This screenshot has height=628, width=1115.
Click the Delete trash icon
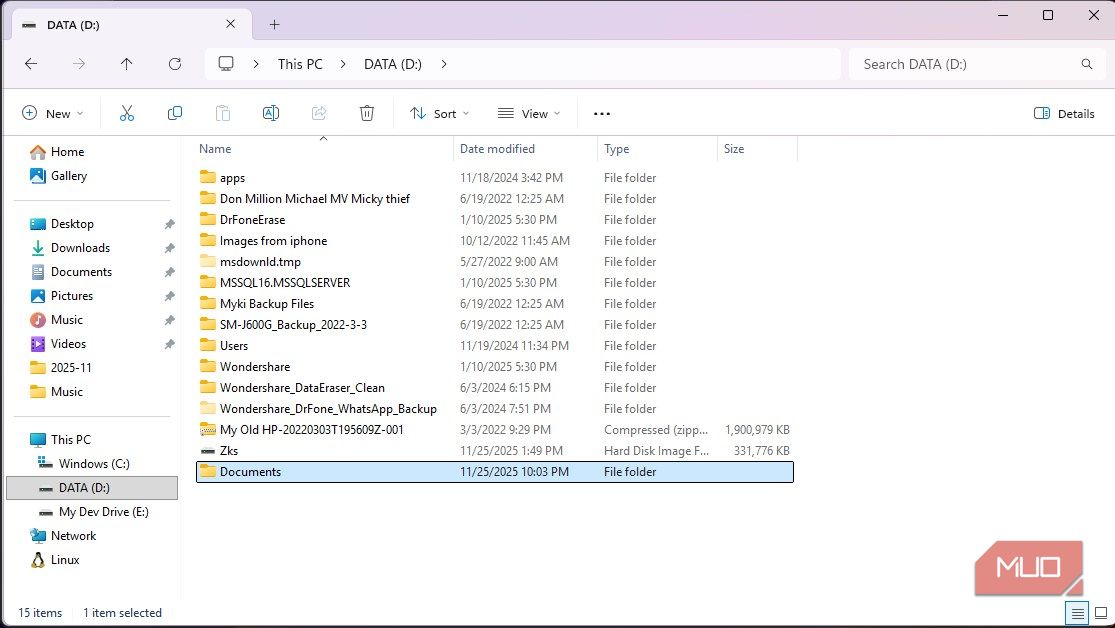tap(367, 113)
